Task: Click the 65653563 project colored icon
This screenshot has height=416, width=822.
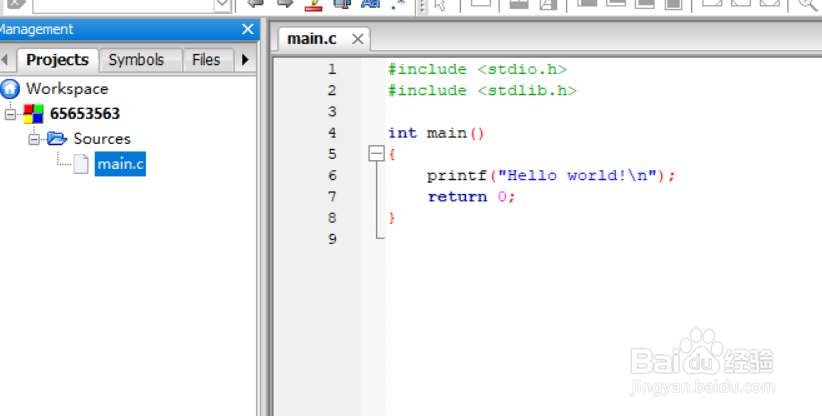Action: pos(33,114)
